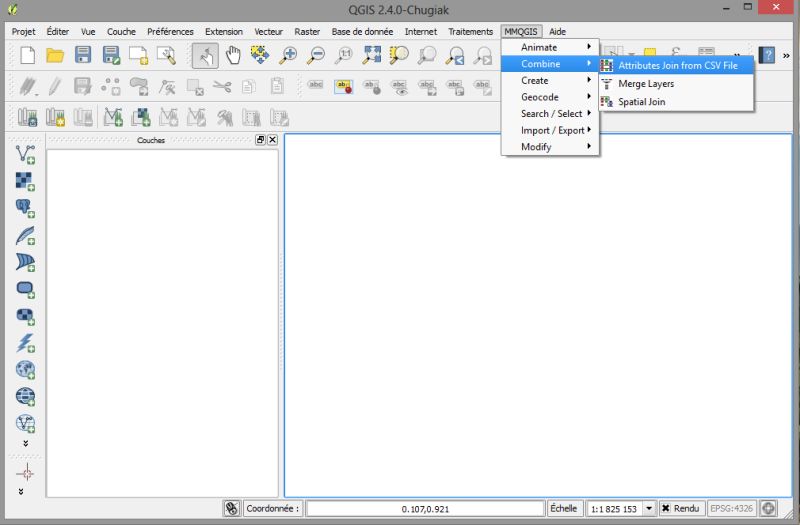Click the Add PostGIS Layer elephant icon

click(25, 208)
